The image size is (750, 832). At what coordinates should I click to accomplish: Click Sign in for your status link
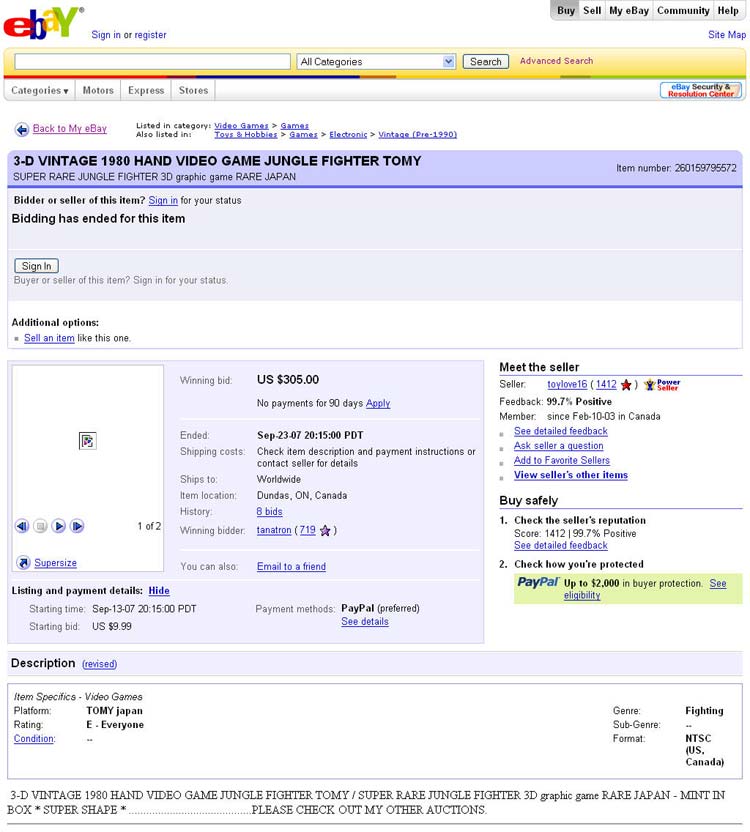[163, 201]
